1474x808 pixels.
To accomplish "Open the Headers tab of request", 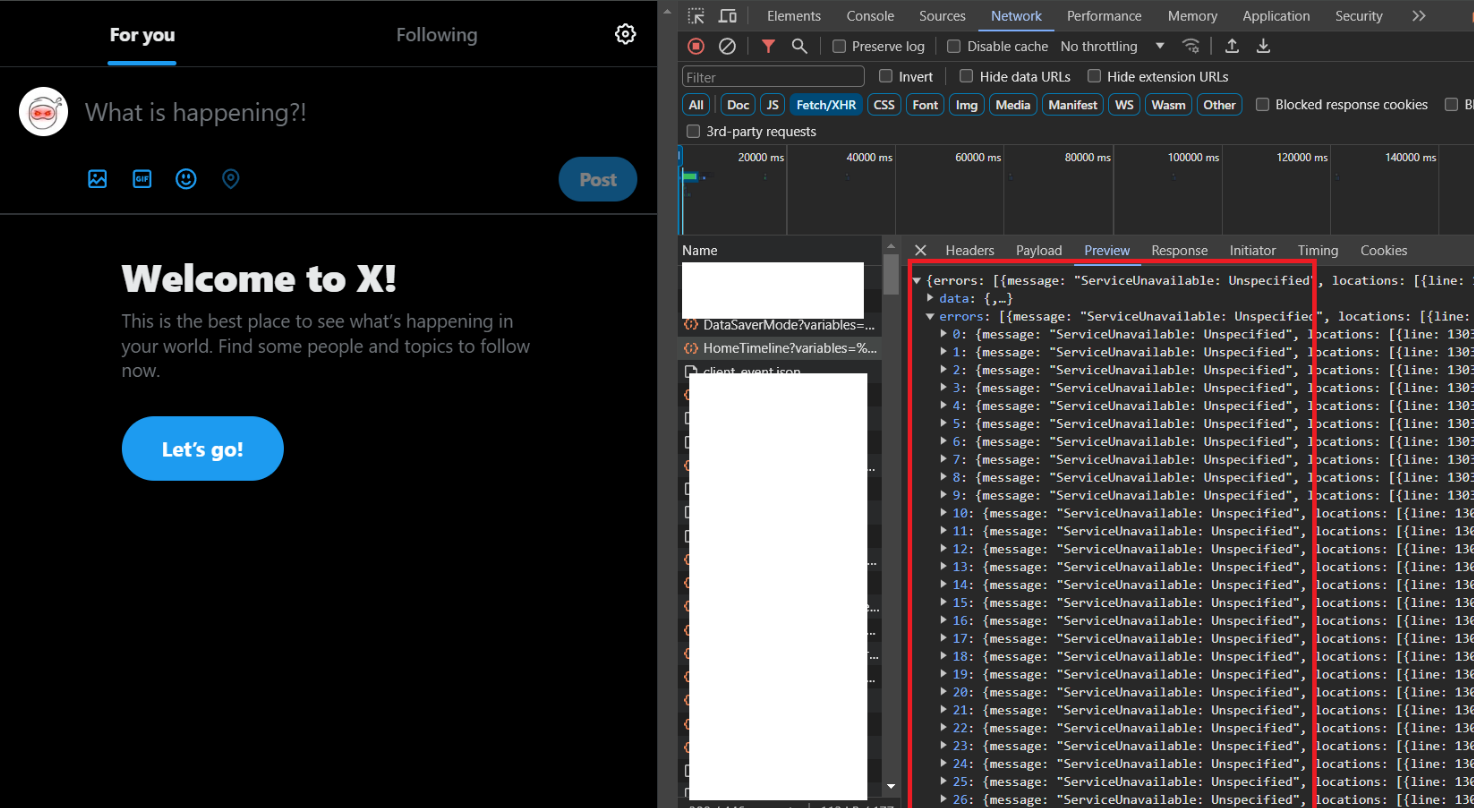I will coord(970,250).
